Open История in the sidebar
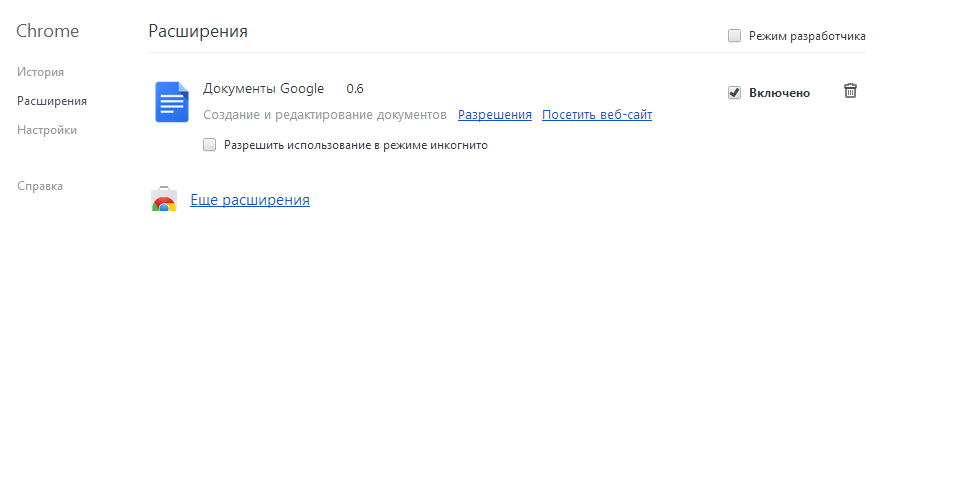This screenshot has height=502, width=960. [40, 72]
